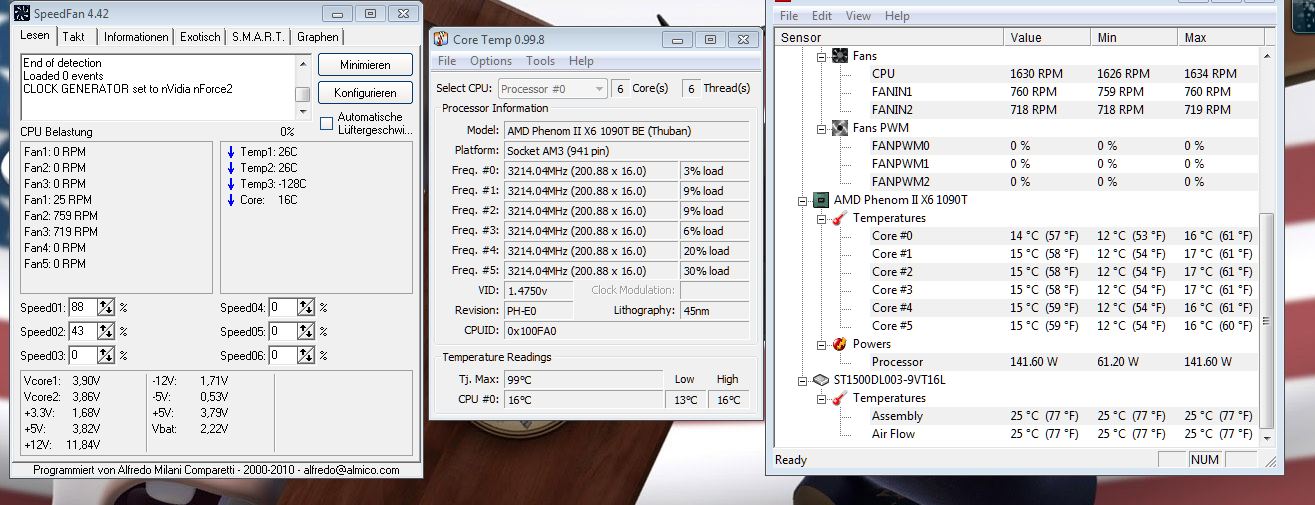Collapse the ST1500DL003-9VT16L drive node
The width and height of the screenshot is (1315, 505).
[803, 380]
